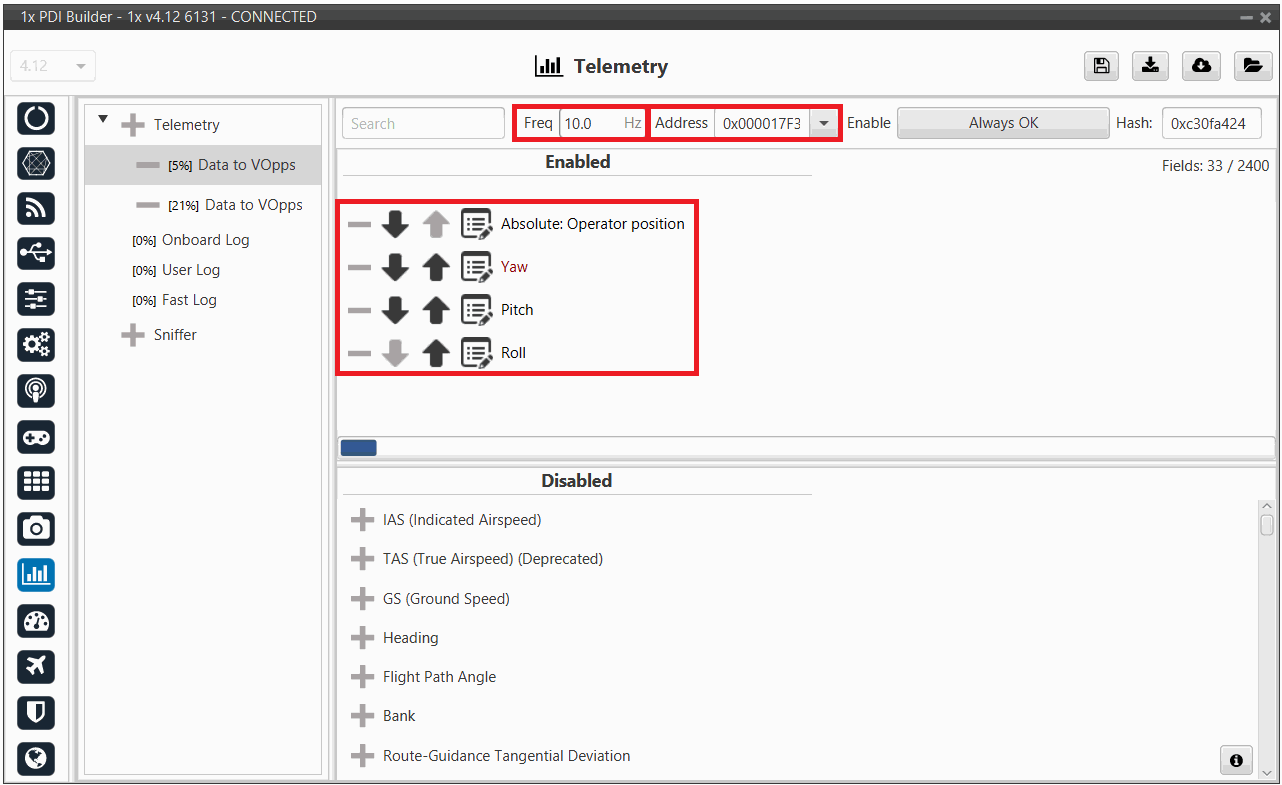Select Fast Log in the tree
Viewport: 1282px width, 785px height.
189,300
